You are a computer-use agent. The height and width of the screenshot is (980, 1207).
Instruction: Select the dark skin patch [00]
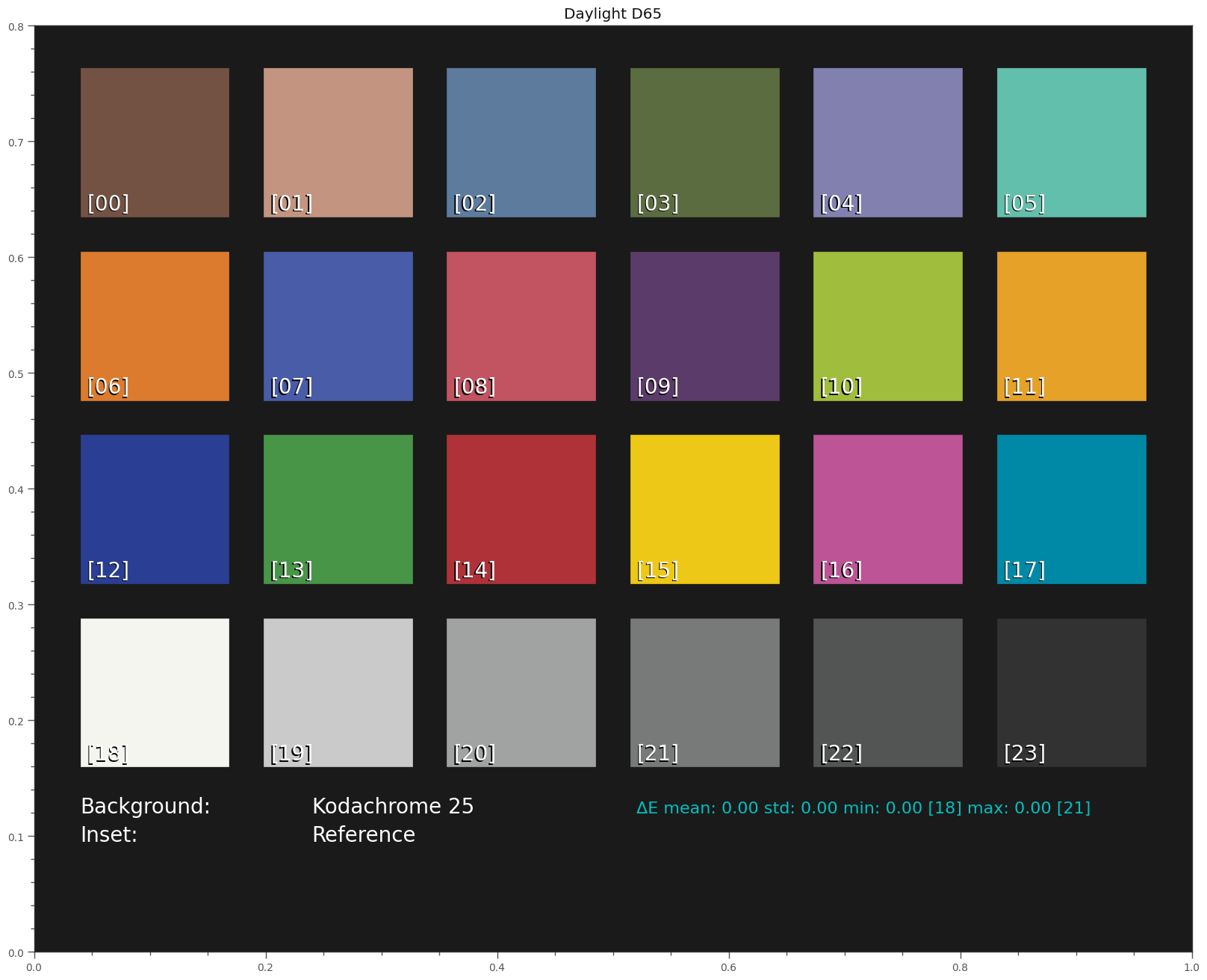coord(155,142)
